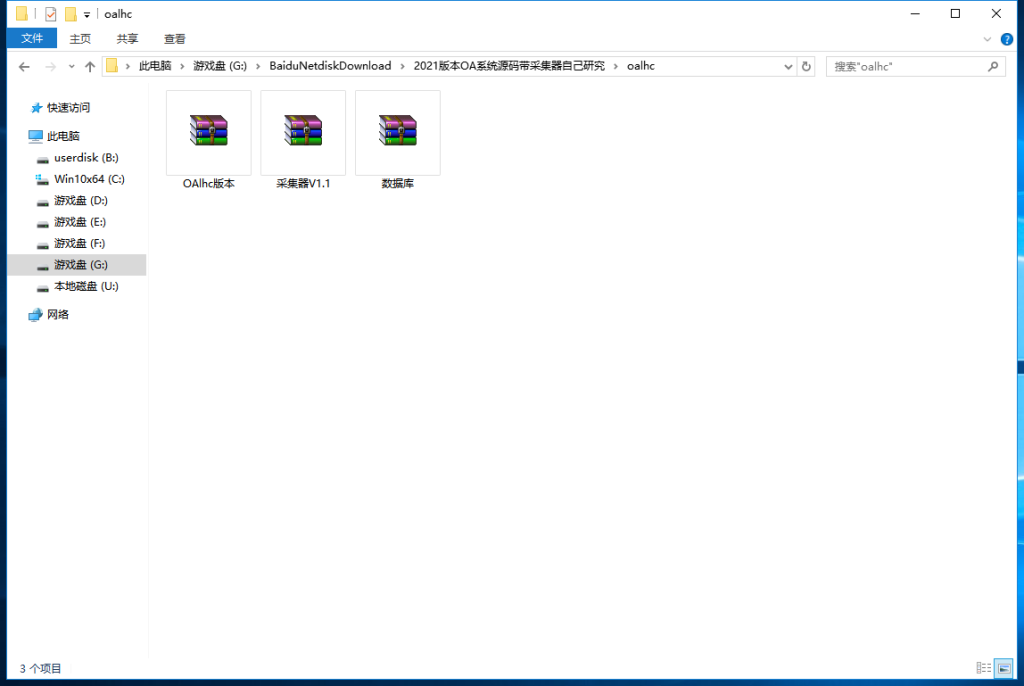This screenshot has height=686, width=1024.
Task: Select the 数据库 archive icon
Action: [398, 130]
